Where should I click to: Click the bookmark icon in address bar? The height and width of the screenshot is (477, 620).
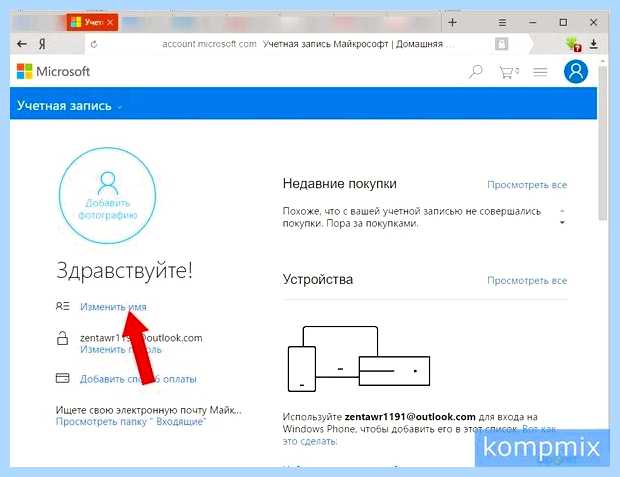[x=501, y=44]
